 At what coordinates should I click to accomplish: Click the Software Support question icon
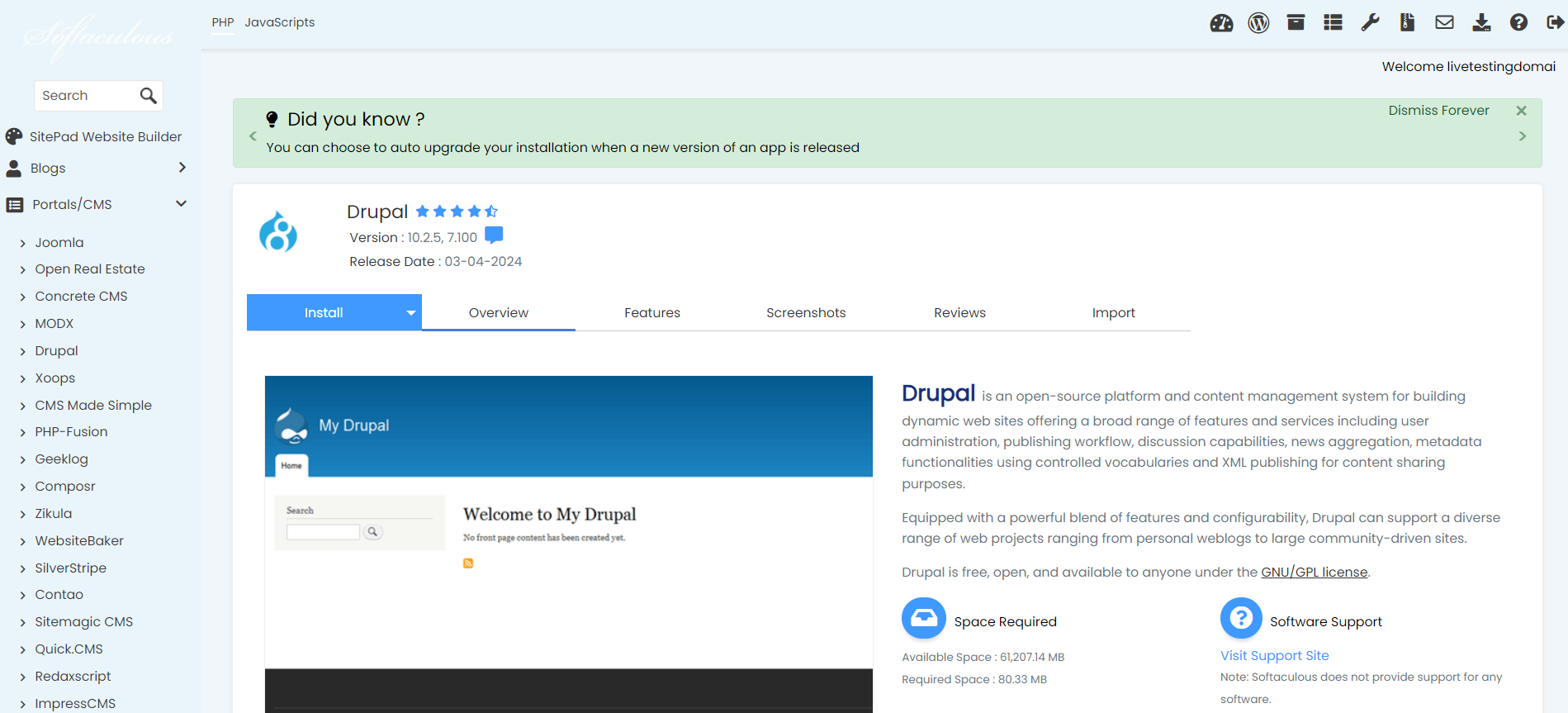pos(1241,618)
